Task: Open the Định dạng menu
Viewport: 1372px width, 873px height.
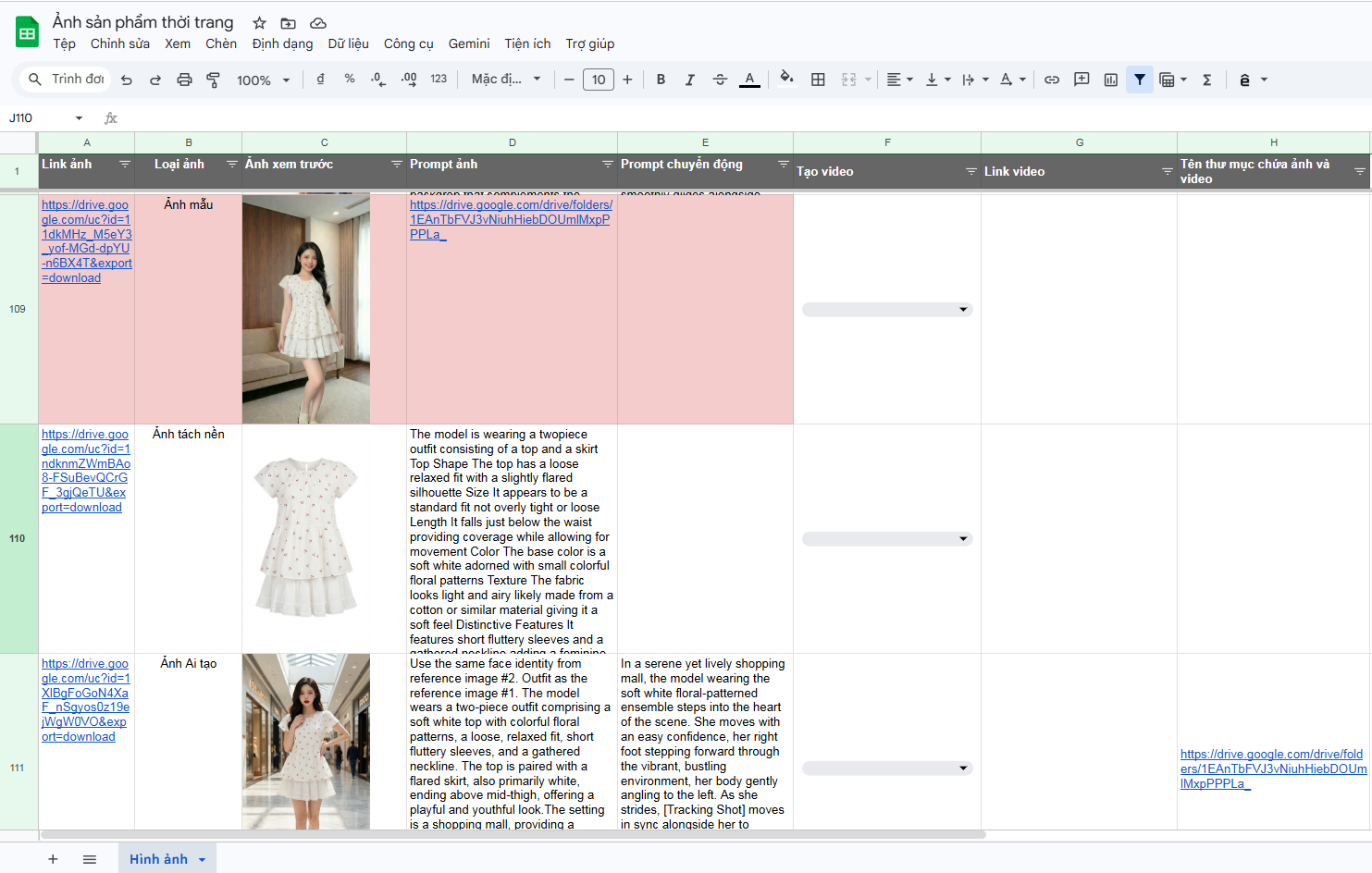Action: [282, 43]
